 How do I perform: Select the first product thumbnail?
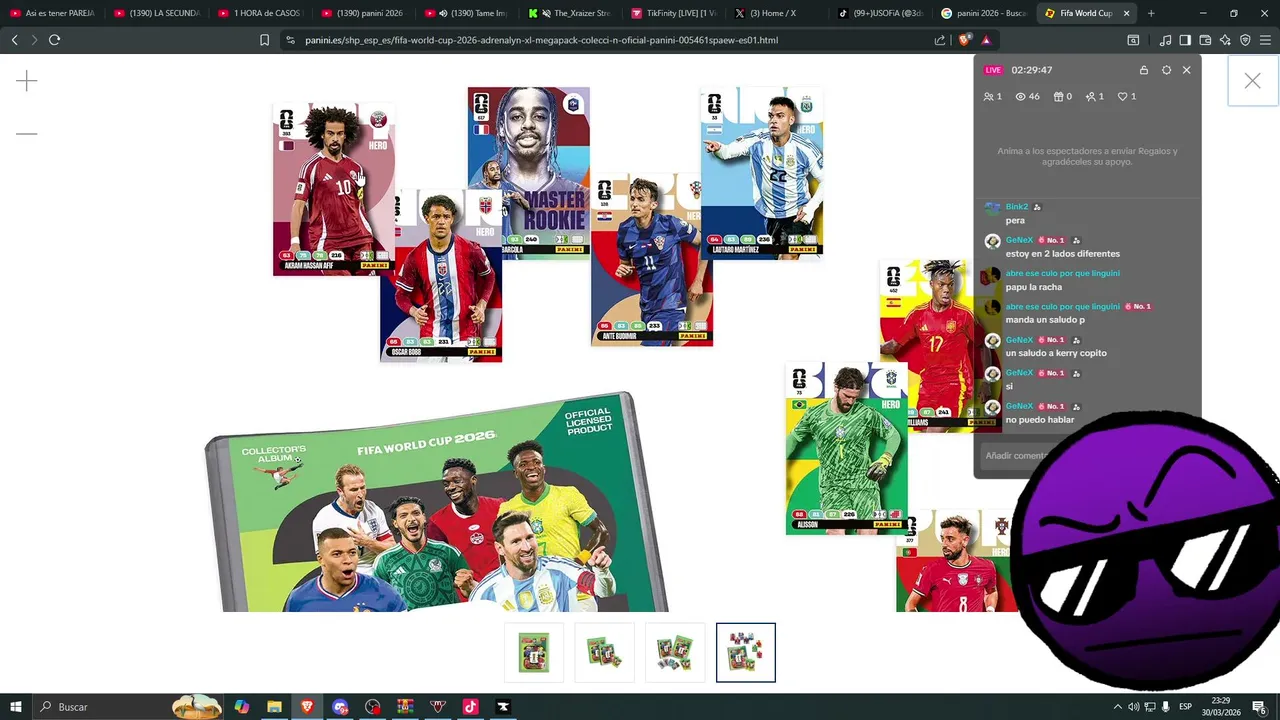(x=534, y=652)
